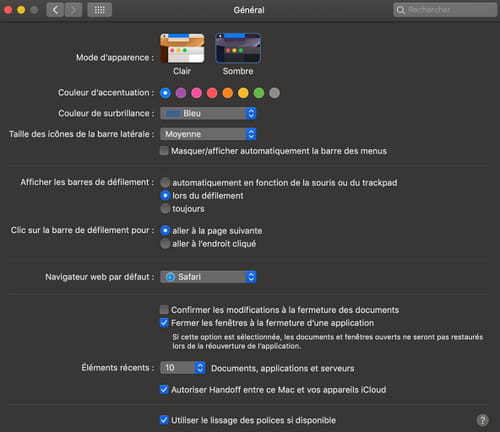Viewport: 500px width, 432px height.
Task: Click the Safari compass icon
Action: point(170,277)
